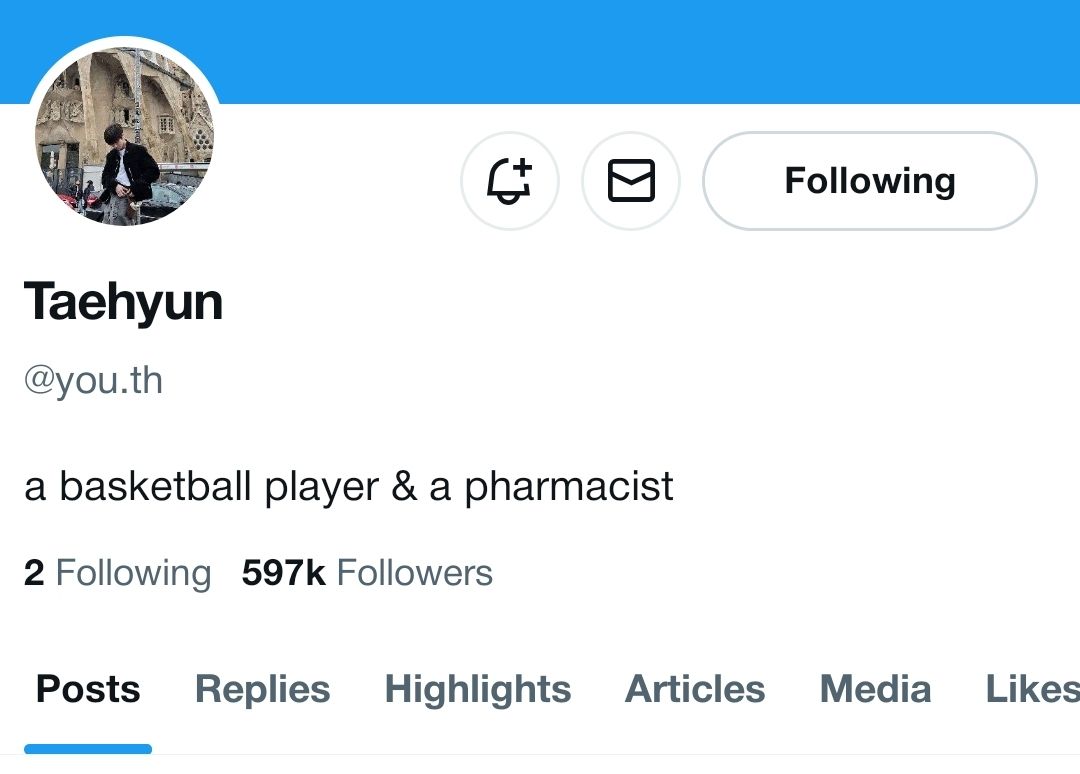Click the word "pharmacist" in the bio
The image size is (1080, 774).
tap(568, 487)
